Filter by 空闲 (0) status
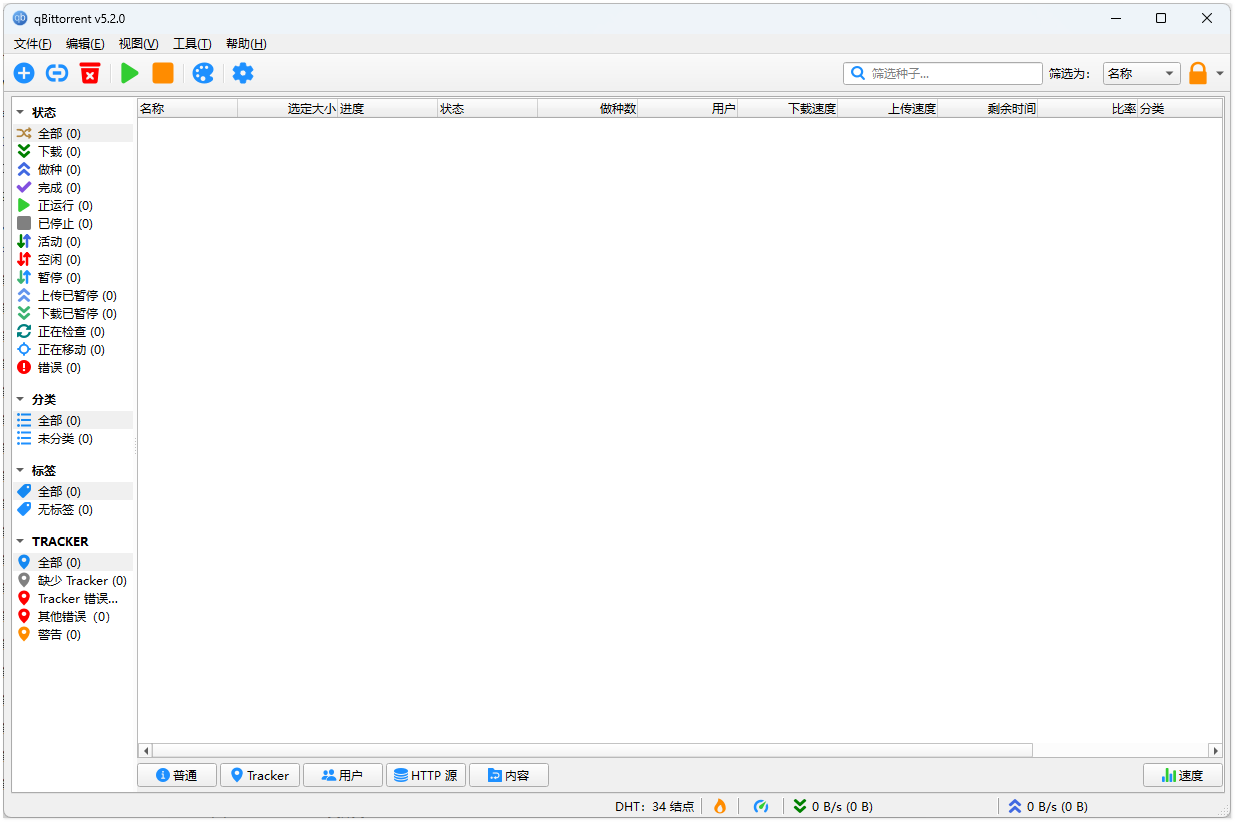This screenshot has height=822, width=1235. (x=73, y=259)
